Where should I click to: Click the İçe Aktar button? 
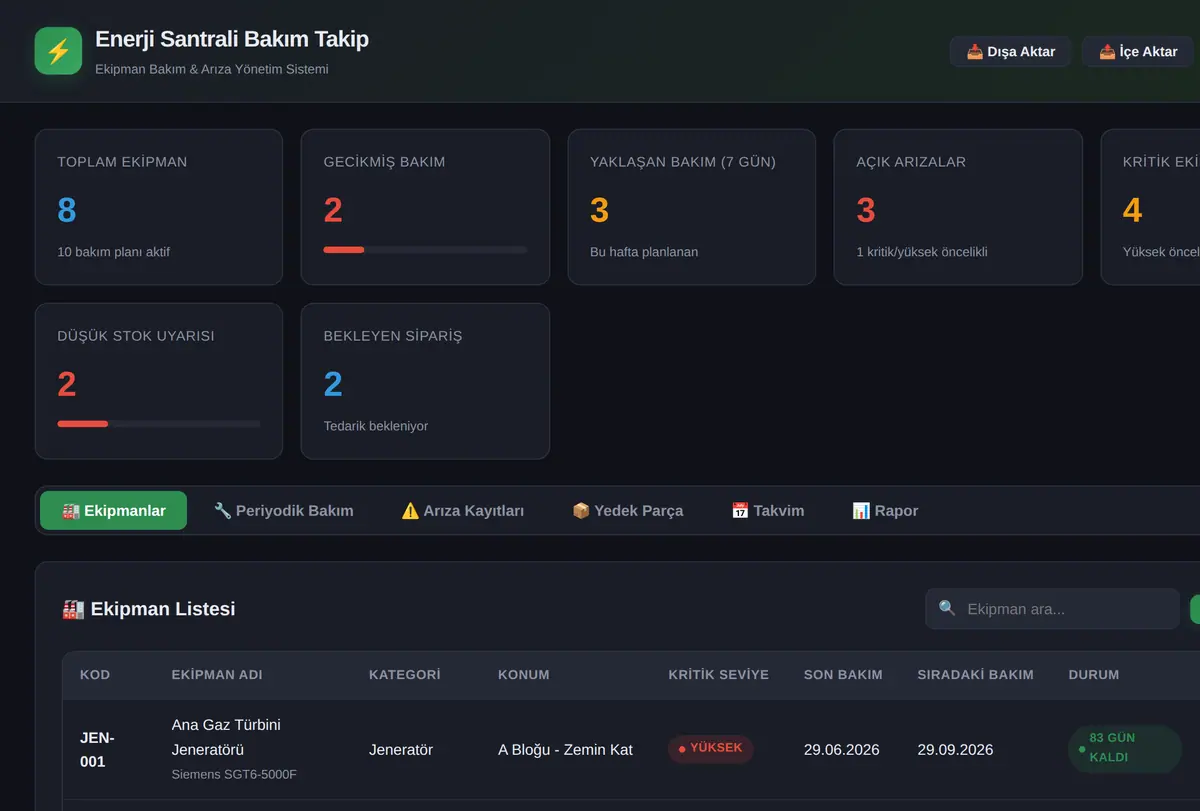tap(1138, 52)
